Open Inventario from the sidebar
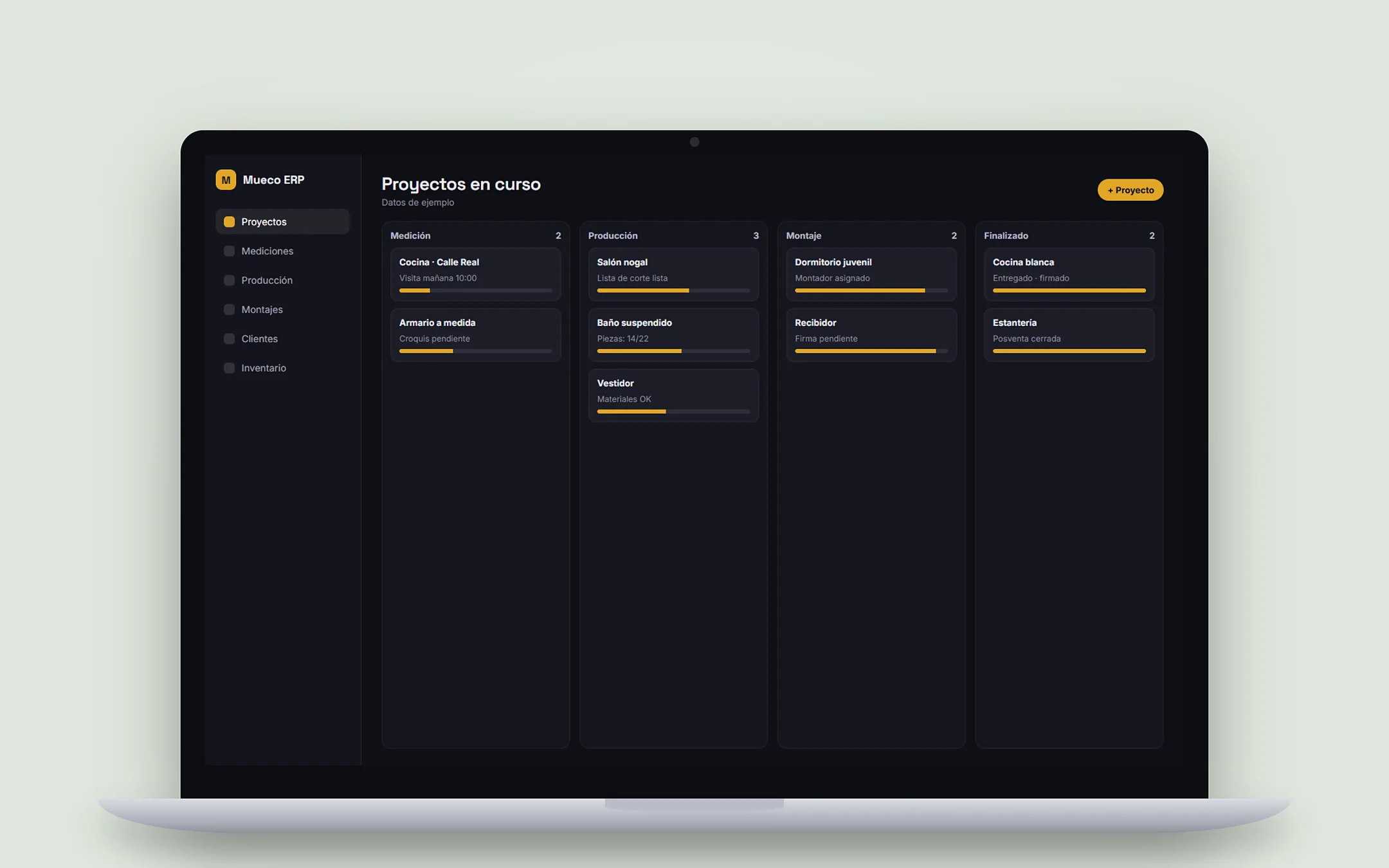 (x=282, y=368)
